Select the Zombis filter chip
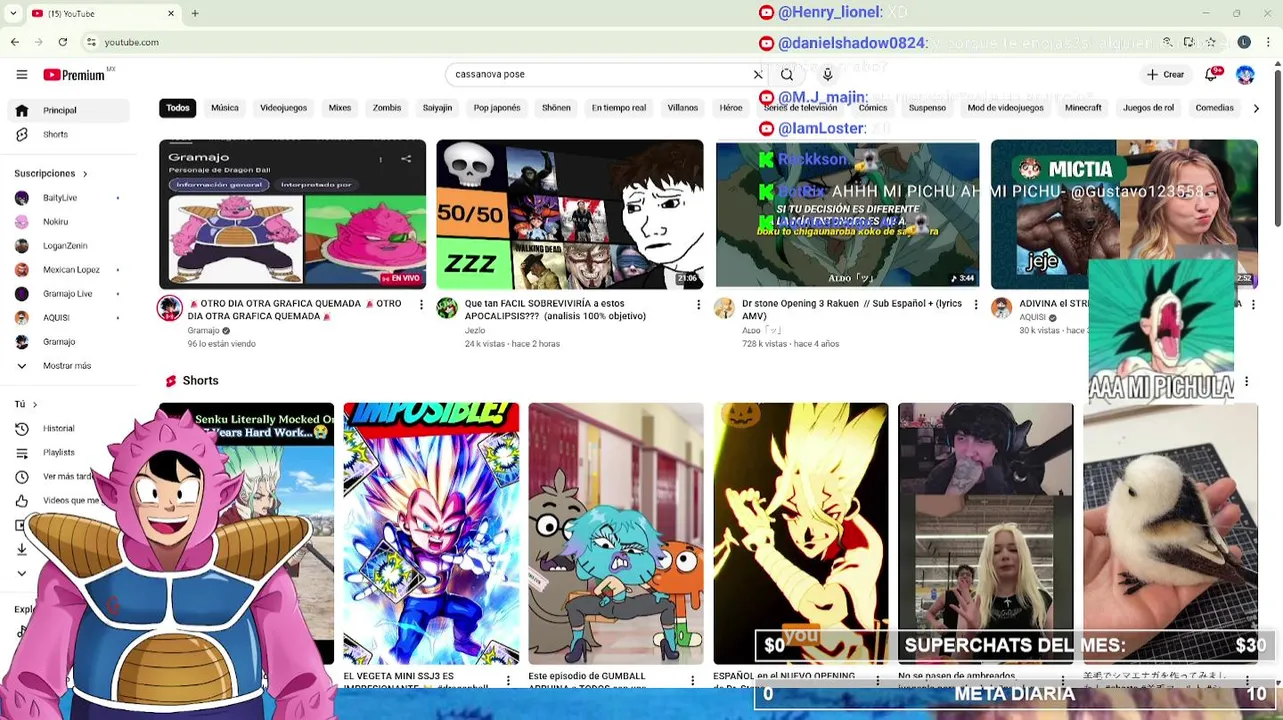 coord(386,107)
